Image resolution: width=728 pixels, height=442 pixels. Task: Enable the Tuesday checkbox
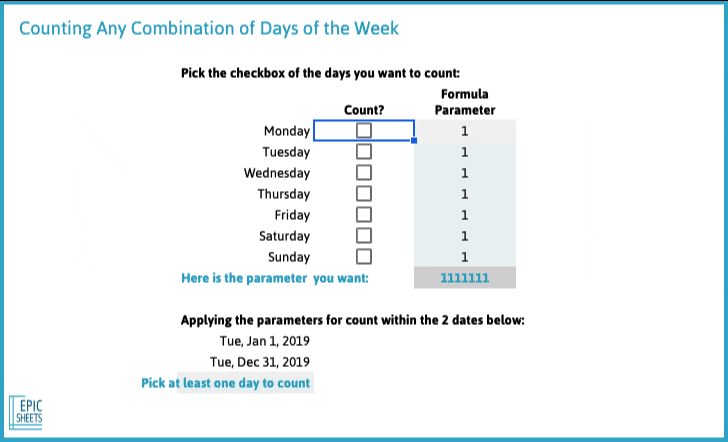pyautogui.click(x=364, y=151)
